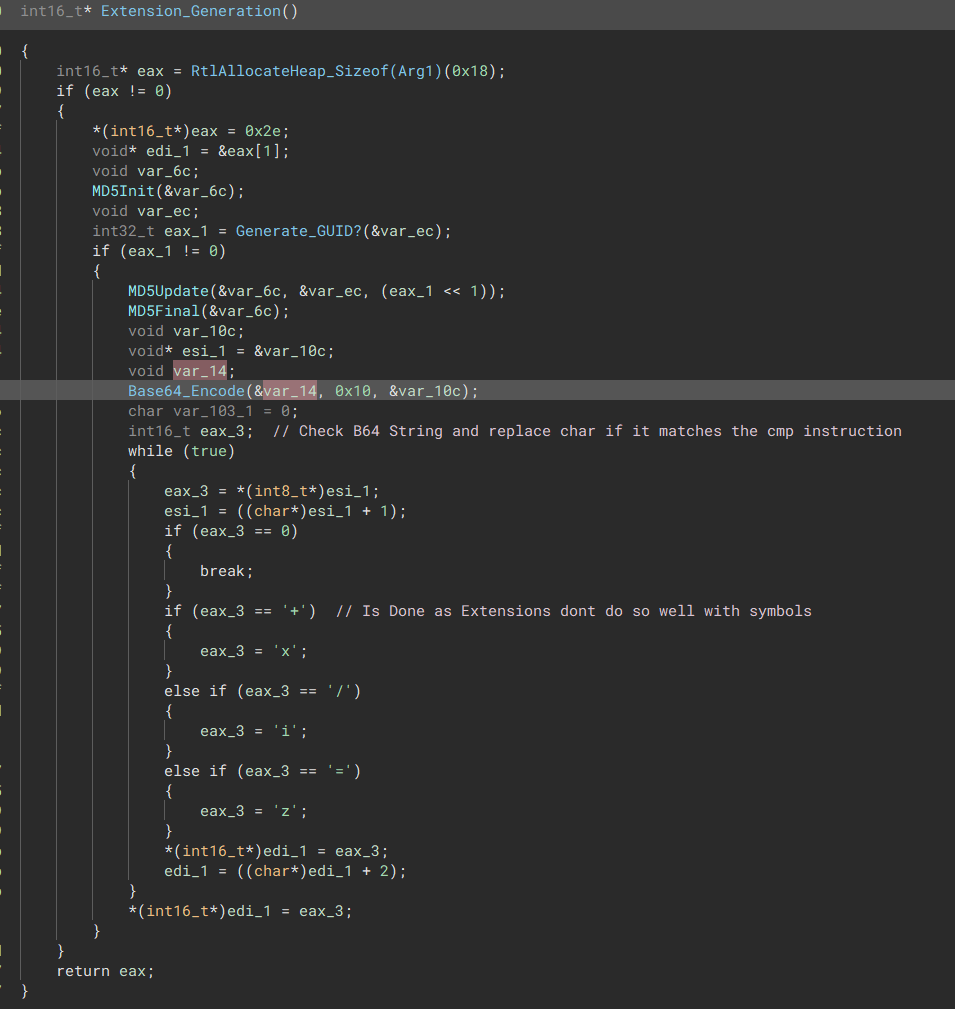Click the gutter marker beside Extension_Generation
Screen dimensions: 955x1009
point(3,11)
